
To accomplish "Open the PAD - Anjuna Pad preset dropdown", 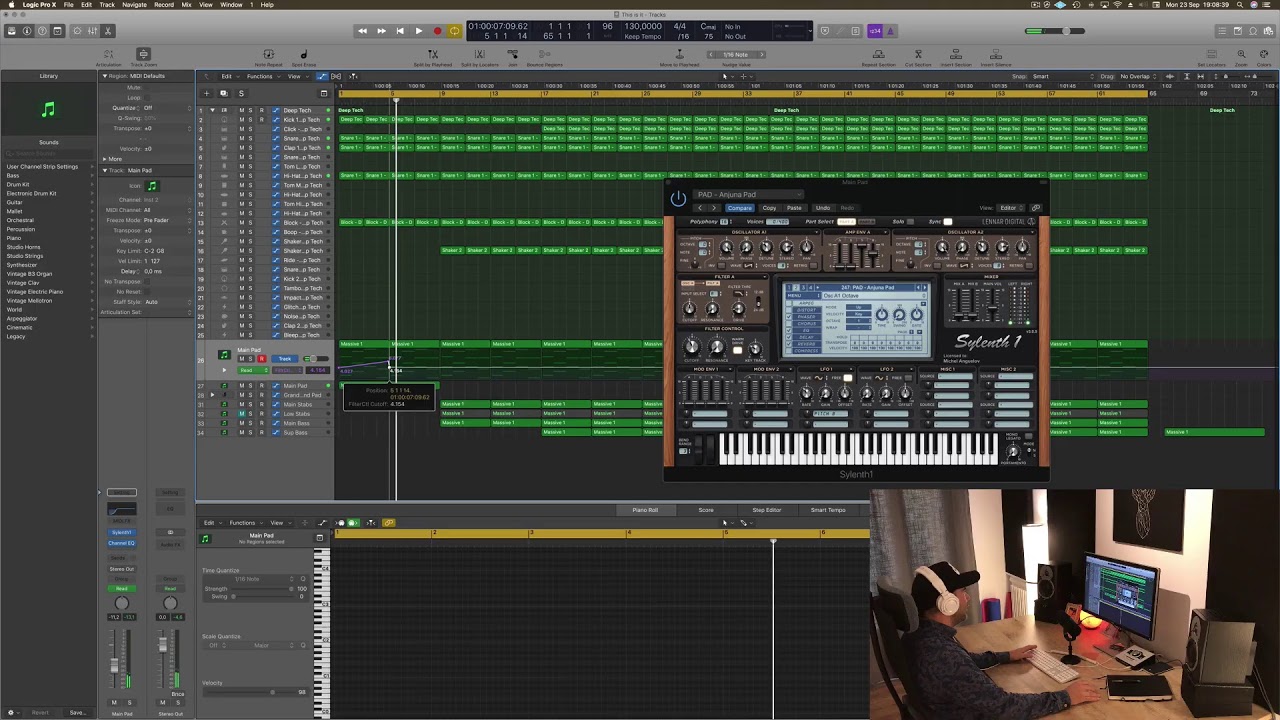I will (749, 195).
